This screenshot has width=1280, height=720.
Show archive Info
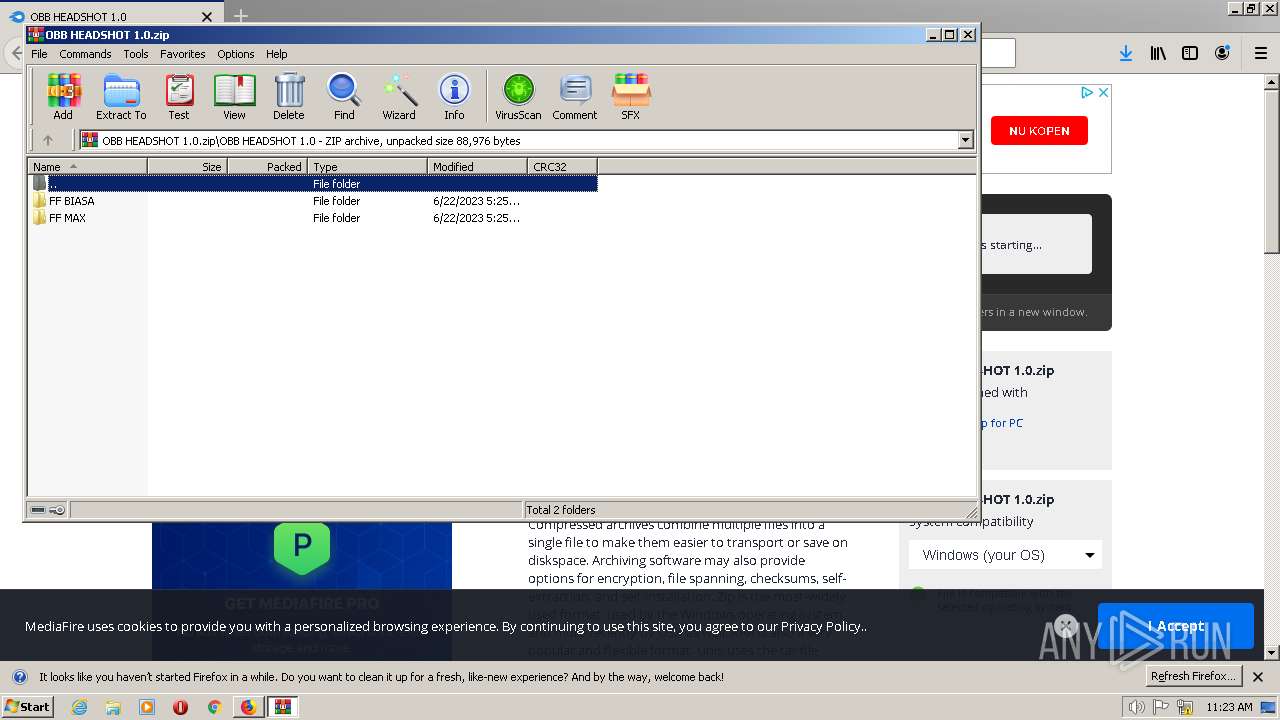(454, 97)
